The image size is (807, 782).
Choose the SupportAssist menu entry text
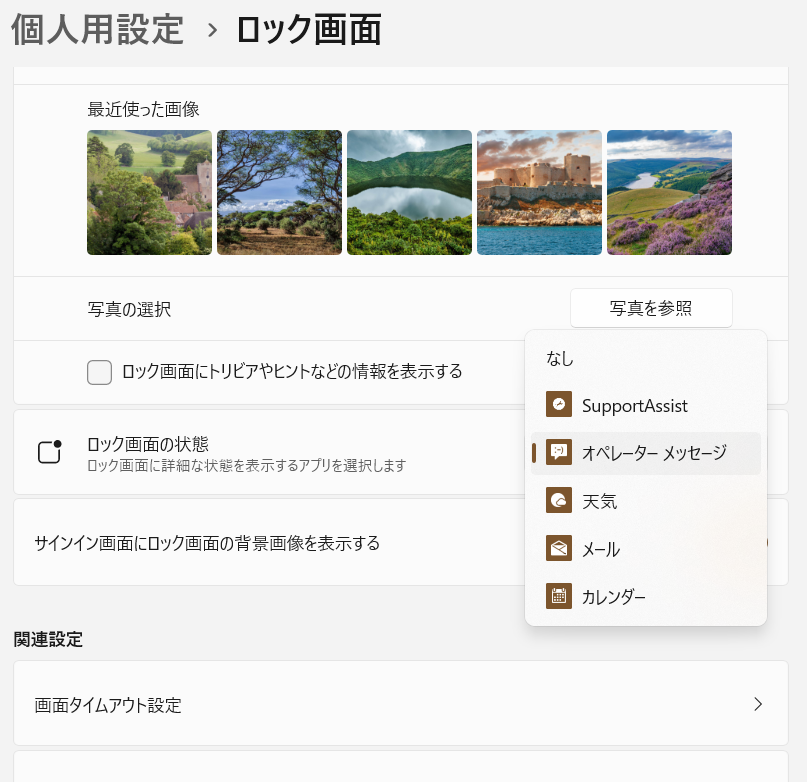[x=635, y=406]
